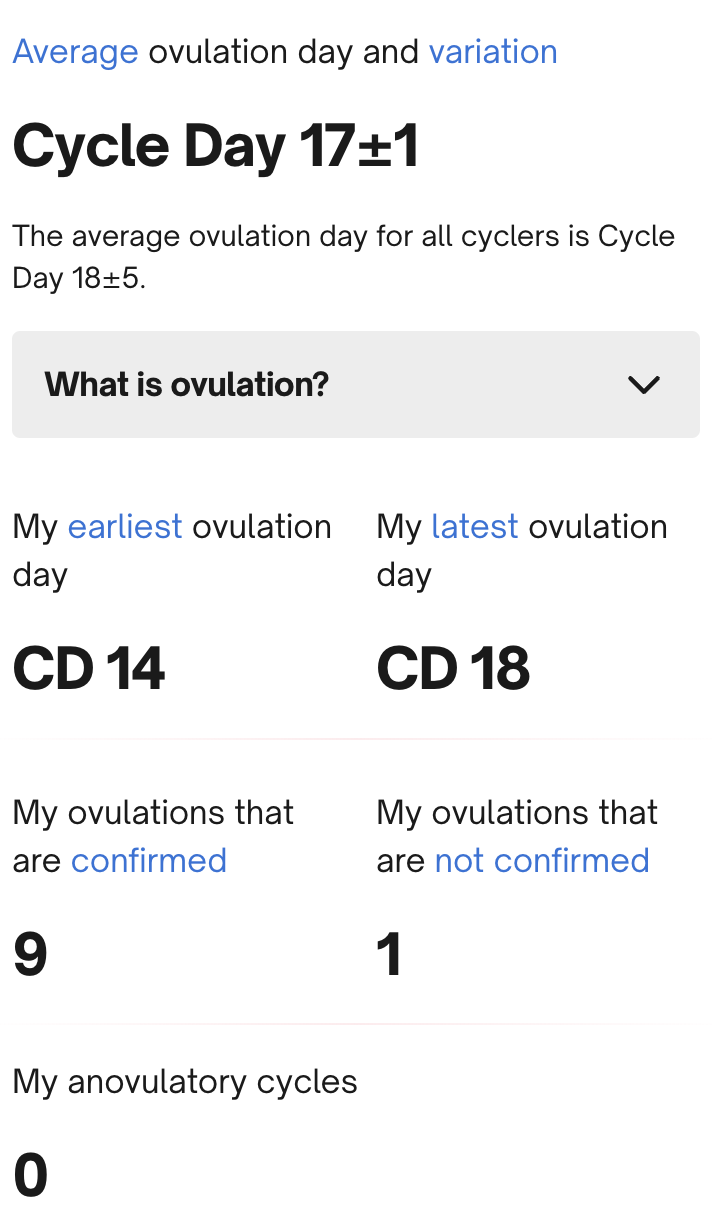Click the anovulatory cycles count 0

30,1175
